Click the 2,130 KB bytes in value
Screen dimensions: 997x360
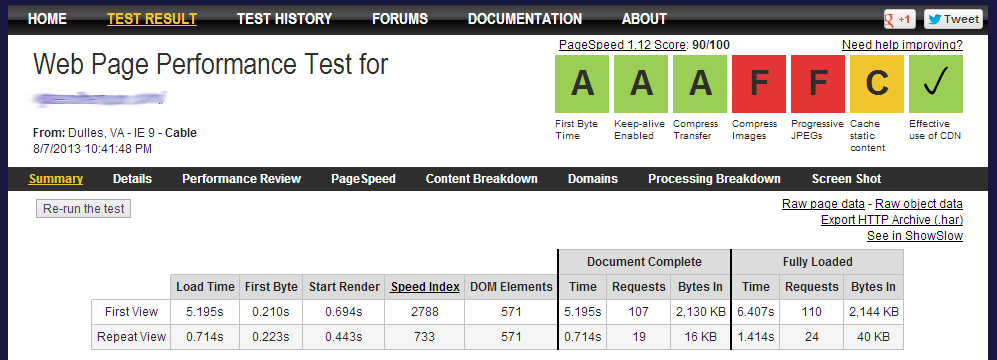700,312
